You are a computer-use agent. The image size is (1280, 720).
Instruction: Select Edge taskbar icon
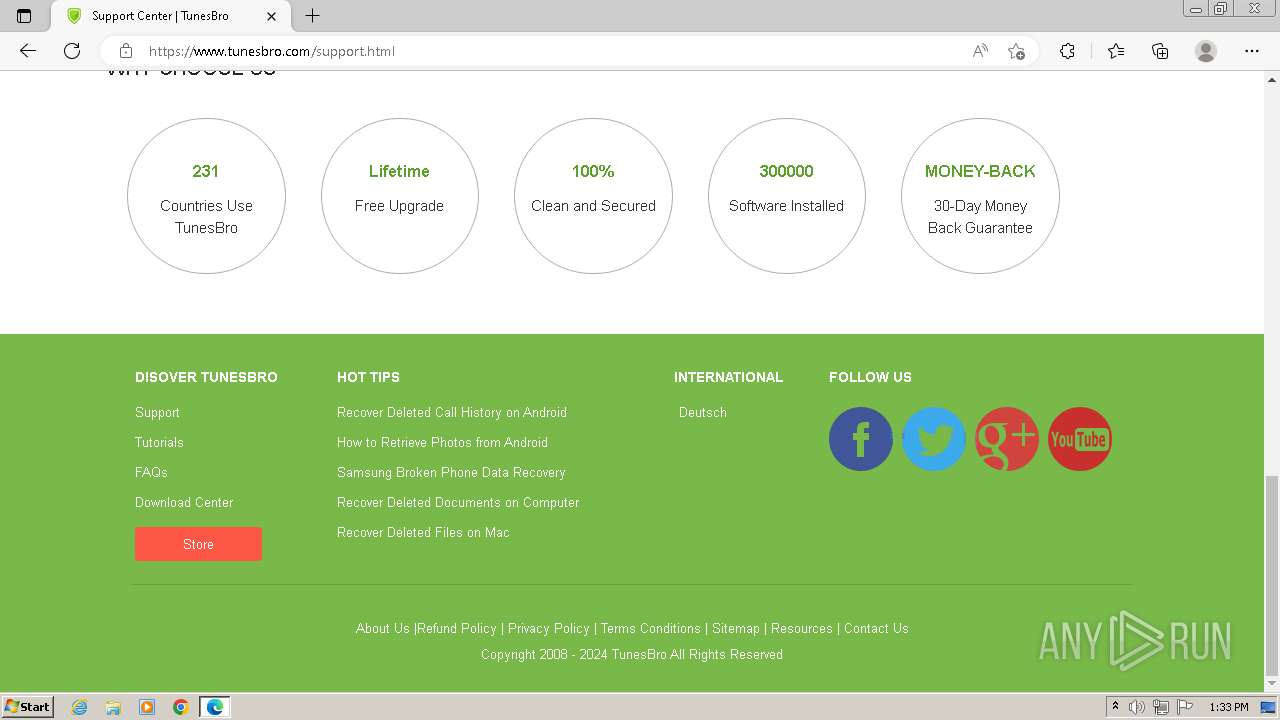tap(215, 707)
